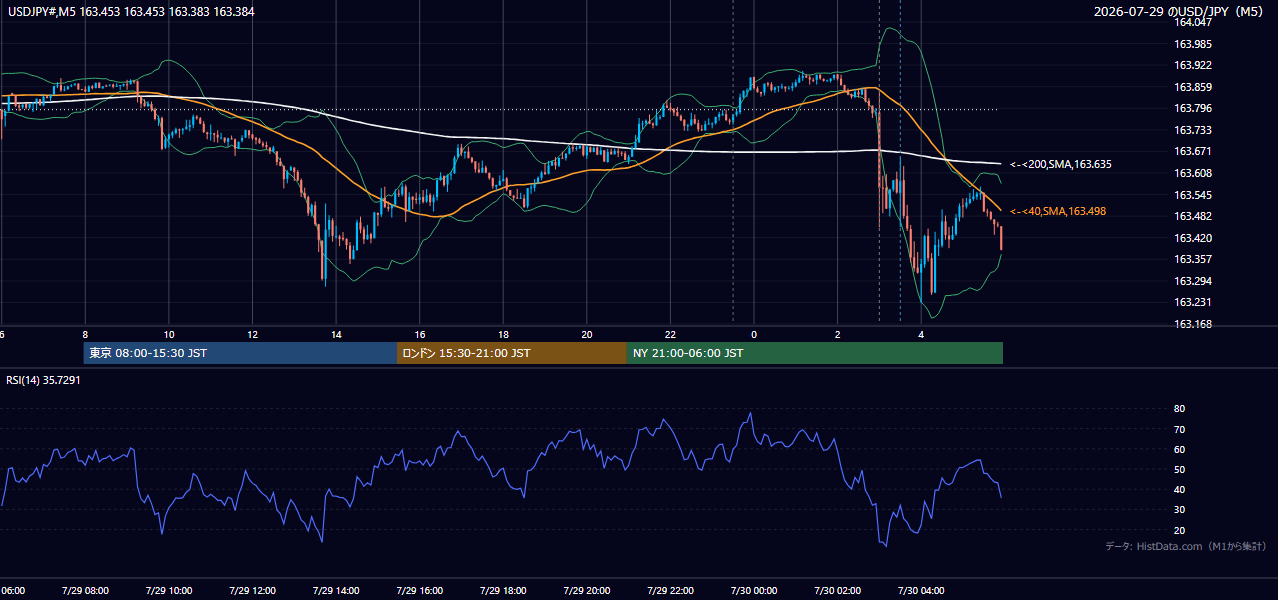The height and width of the screenshot is (600, 1278).
Task: Click the 164.047 price axis label
Action: 1193,22
